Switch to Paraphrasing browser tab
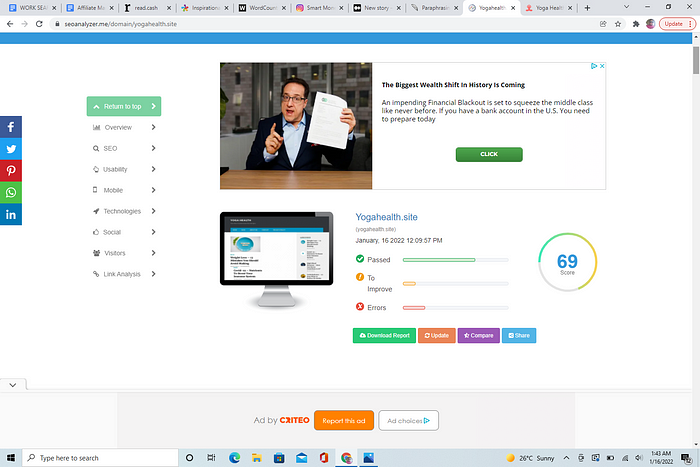Viewport: 700px width, 467px height. pos(434,8)
